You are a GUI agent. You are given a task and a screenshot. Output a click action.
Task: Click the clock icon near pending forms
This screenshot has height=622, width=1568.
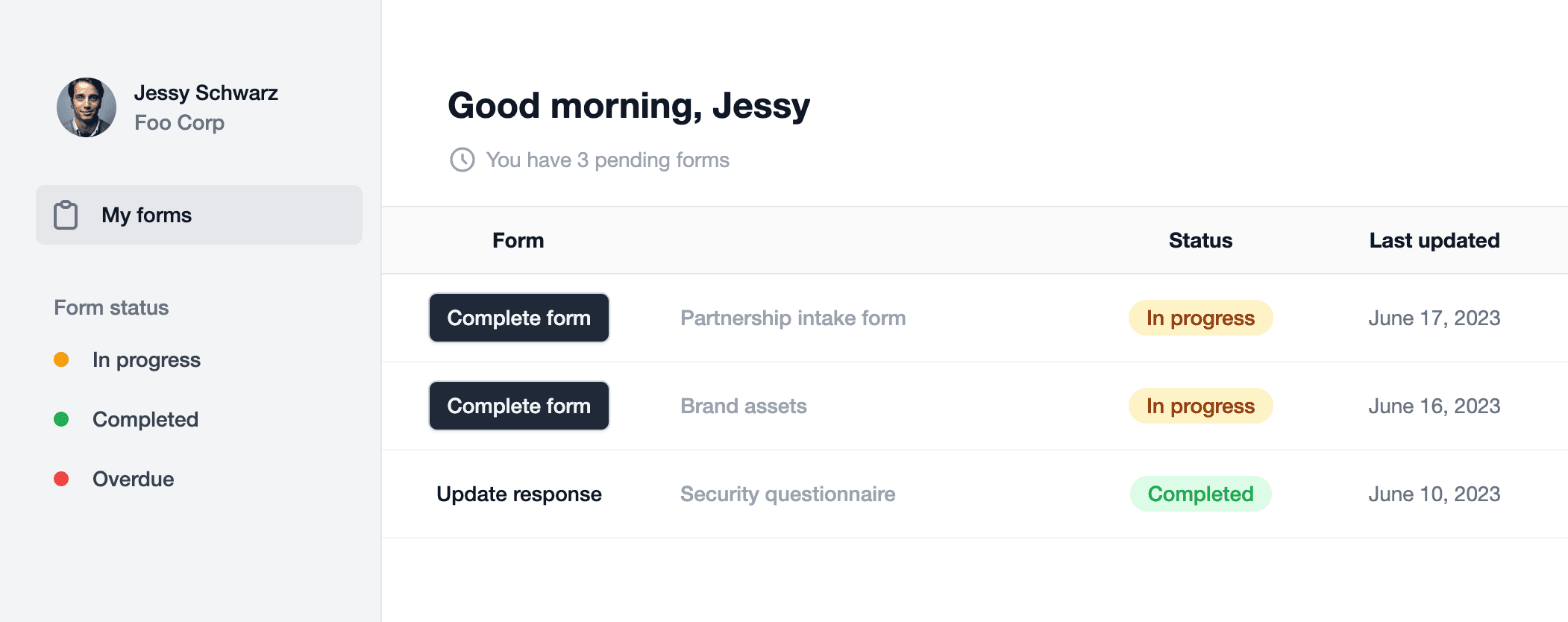[462, 160]
